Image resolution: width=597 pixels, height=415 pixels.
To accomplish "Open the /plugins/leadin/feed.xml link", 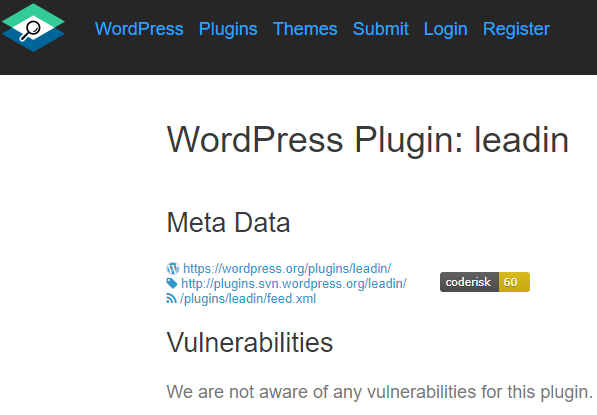I will click(x=248, y=299).
